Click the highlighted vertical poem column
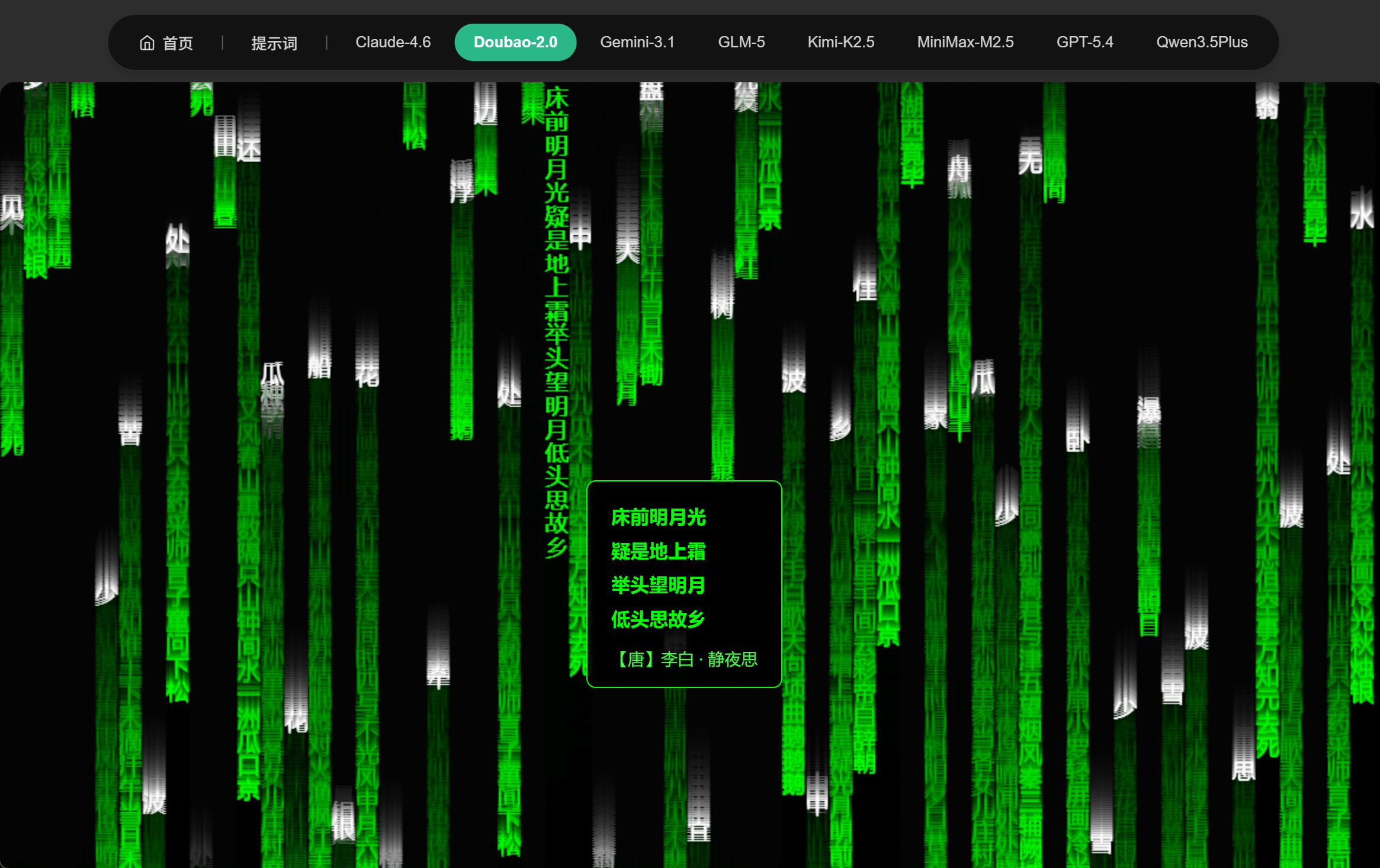This screenshot has height=868, width=1380. 556,323
